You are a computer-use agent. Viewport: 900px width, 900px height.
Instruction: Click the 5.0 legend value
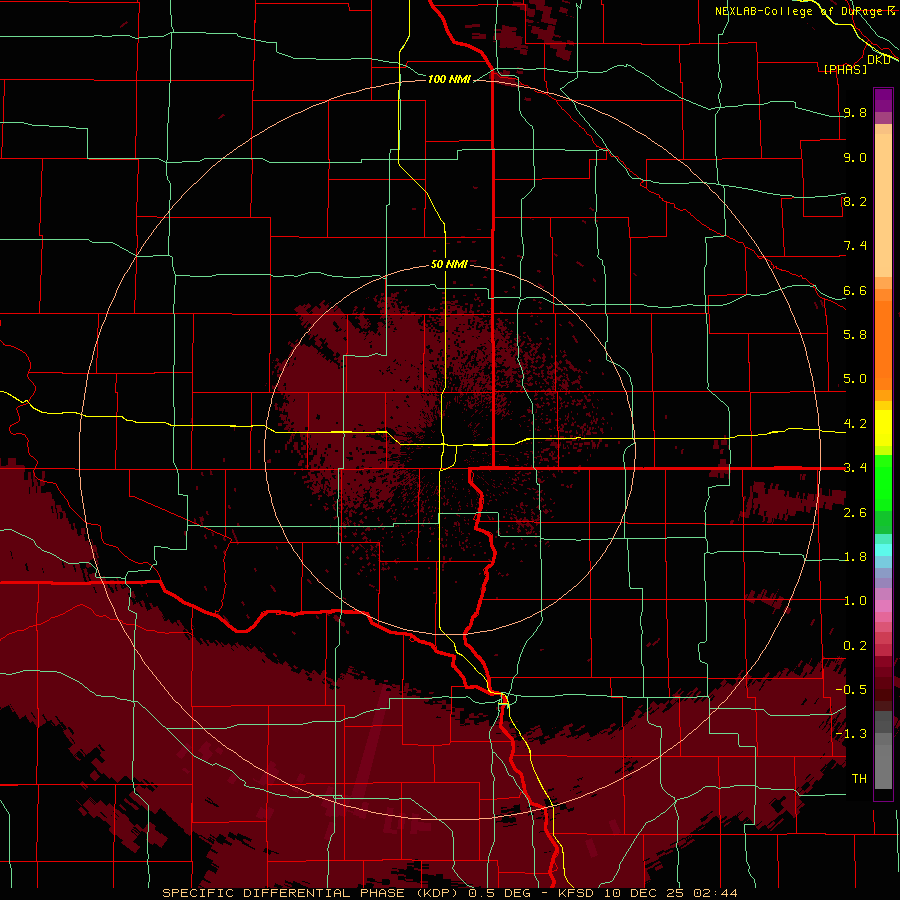(855, 379)
